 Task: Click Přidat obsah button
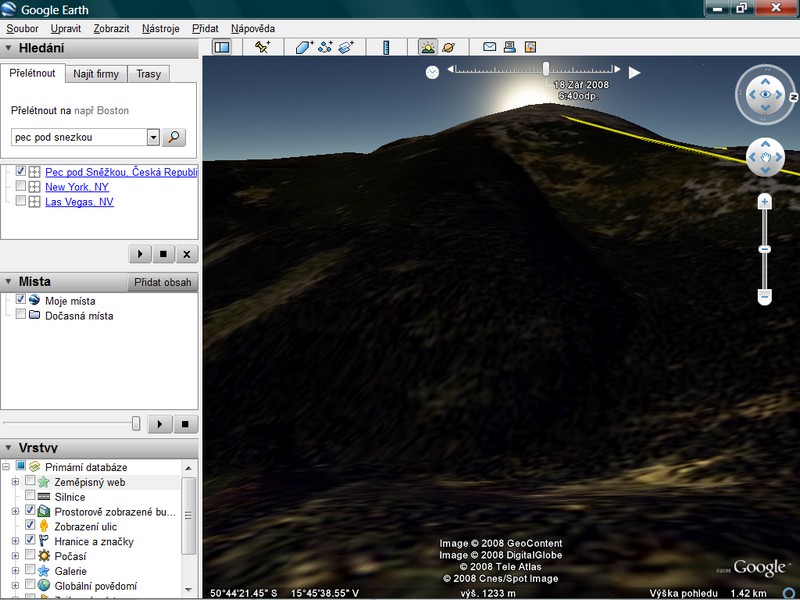click(163, 282)
